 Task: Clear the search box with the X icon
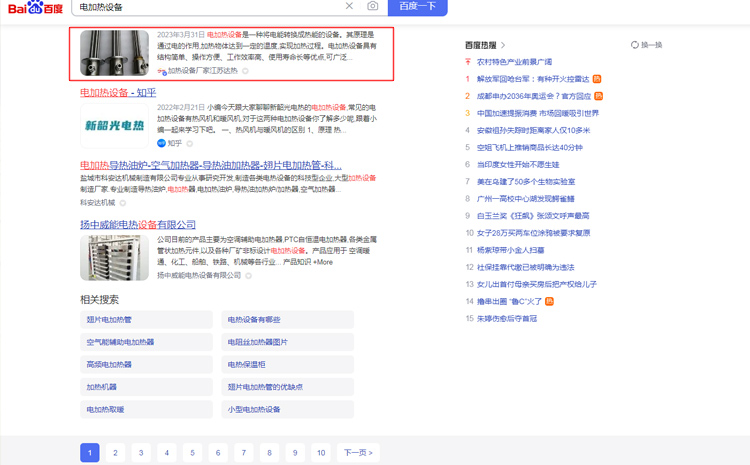tap(349, 6)
